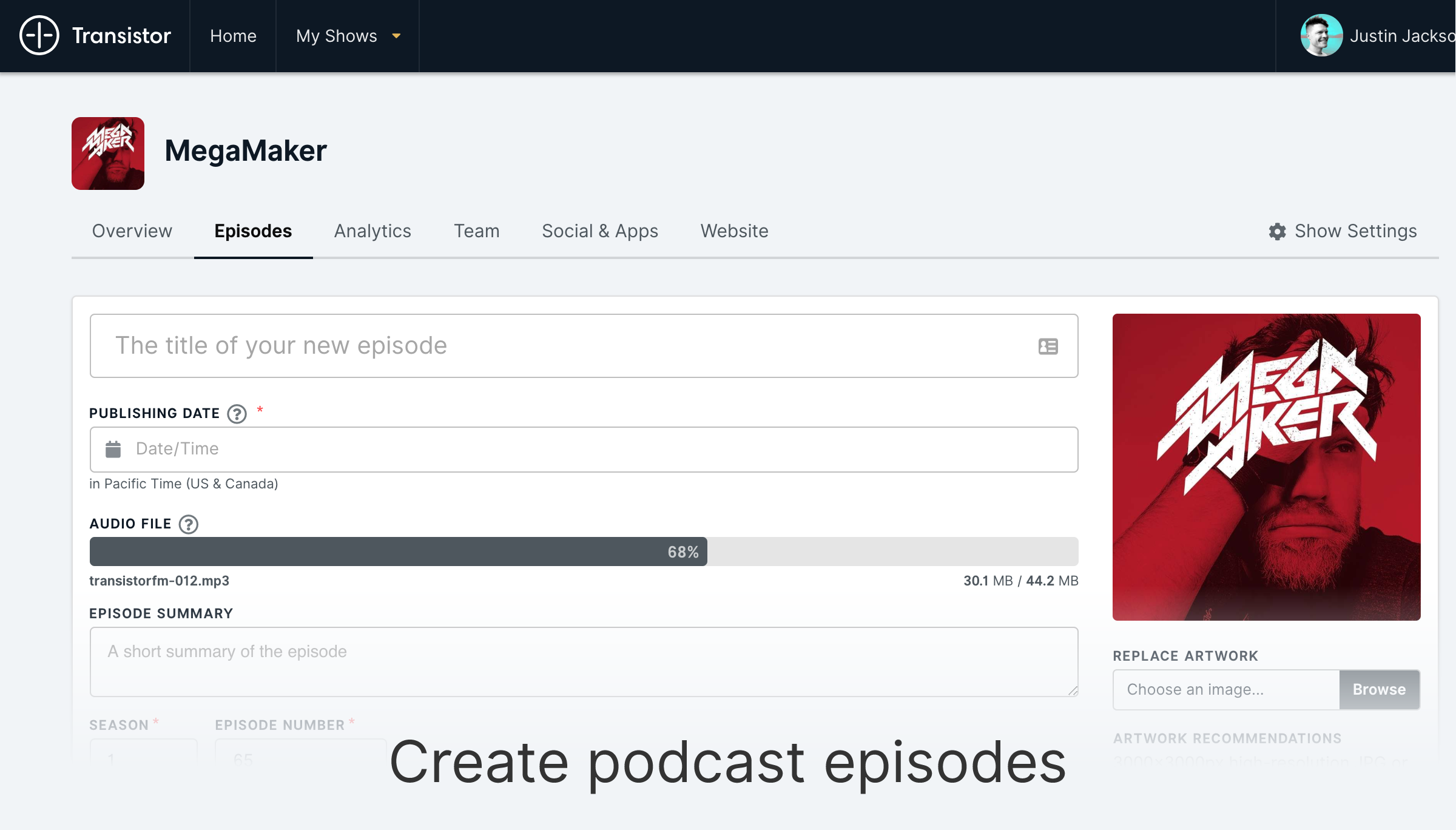The width and height of the screenshot is (1456, 830).
Task: Click the MegaMaker show artwork icon
Action: pos(108,154)
